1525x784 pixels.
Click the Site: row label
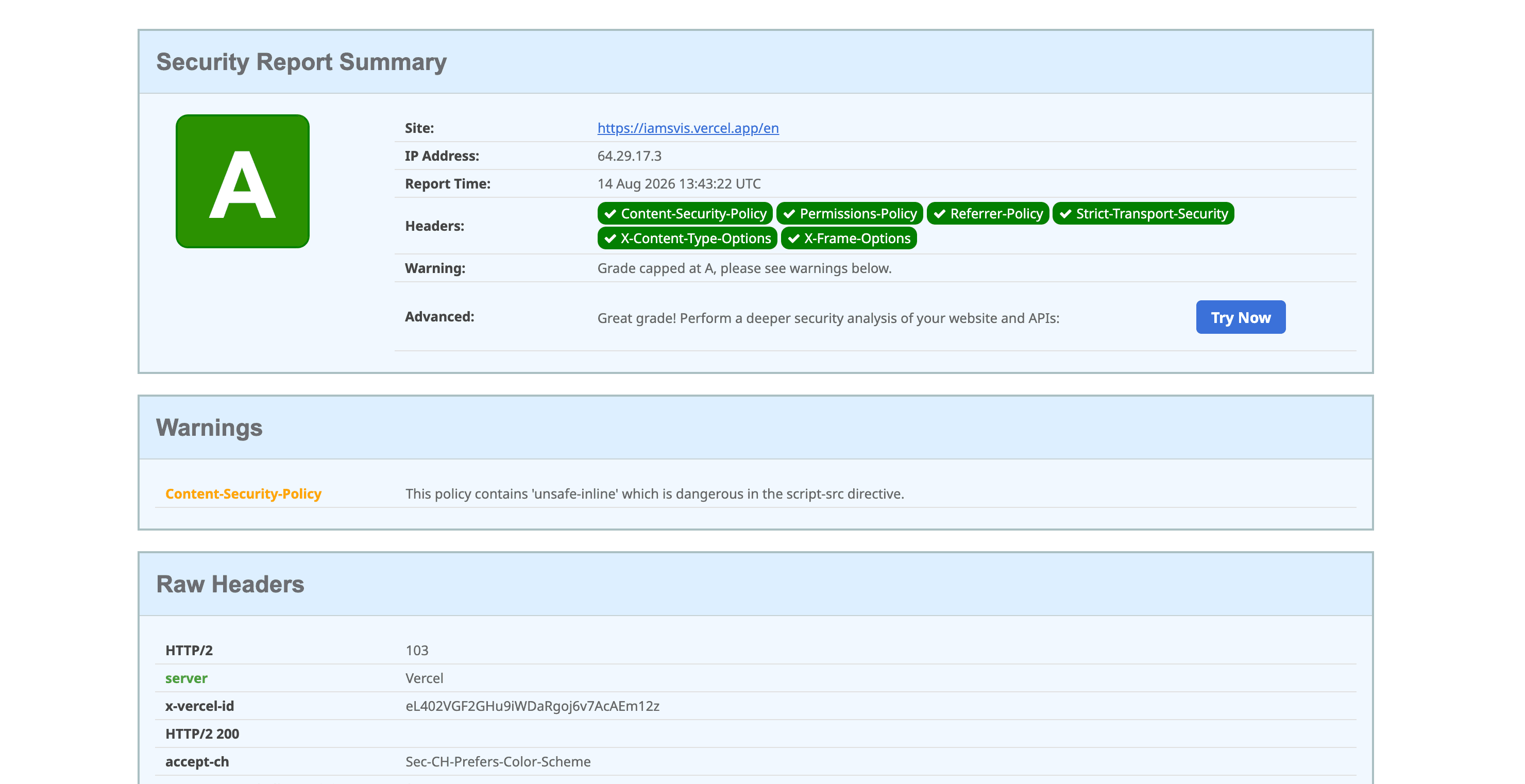(419, 128)
